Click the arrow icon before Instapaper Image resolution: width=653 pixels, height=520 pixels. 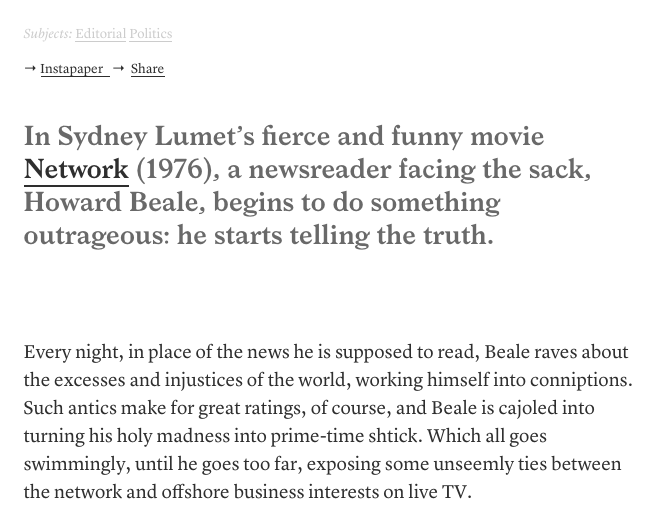[30, 68]
